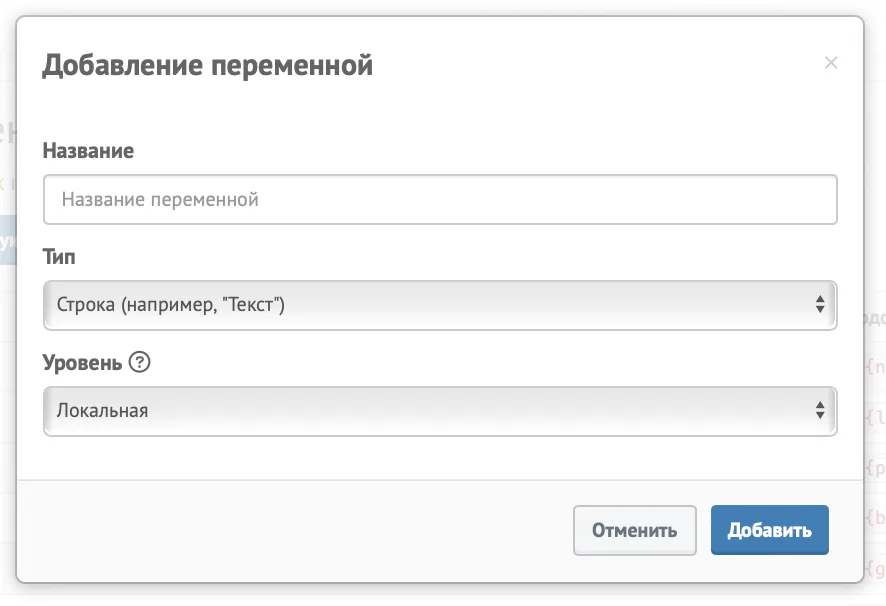The width and height of the screenshot is (886, 606).
Task: Click the background variable token starting with {b
Action: (x=875, y=517)
